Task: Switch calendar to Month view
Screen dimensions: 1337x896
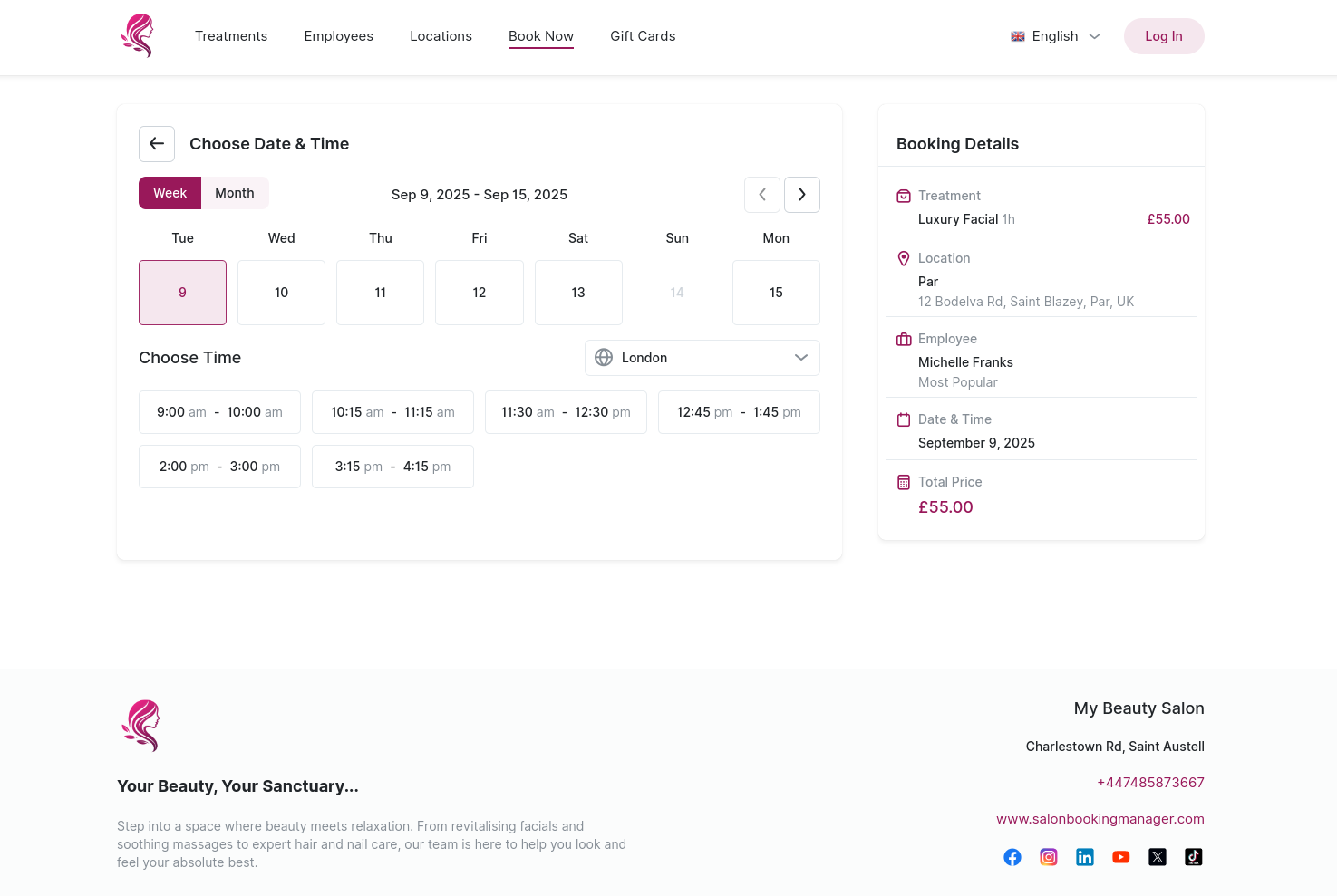Action: coord(235,193)
